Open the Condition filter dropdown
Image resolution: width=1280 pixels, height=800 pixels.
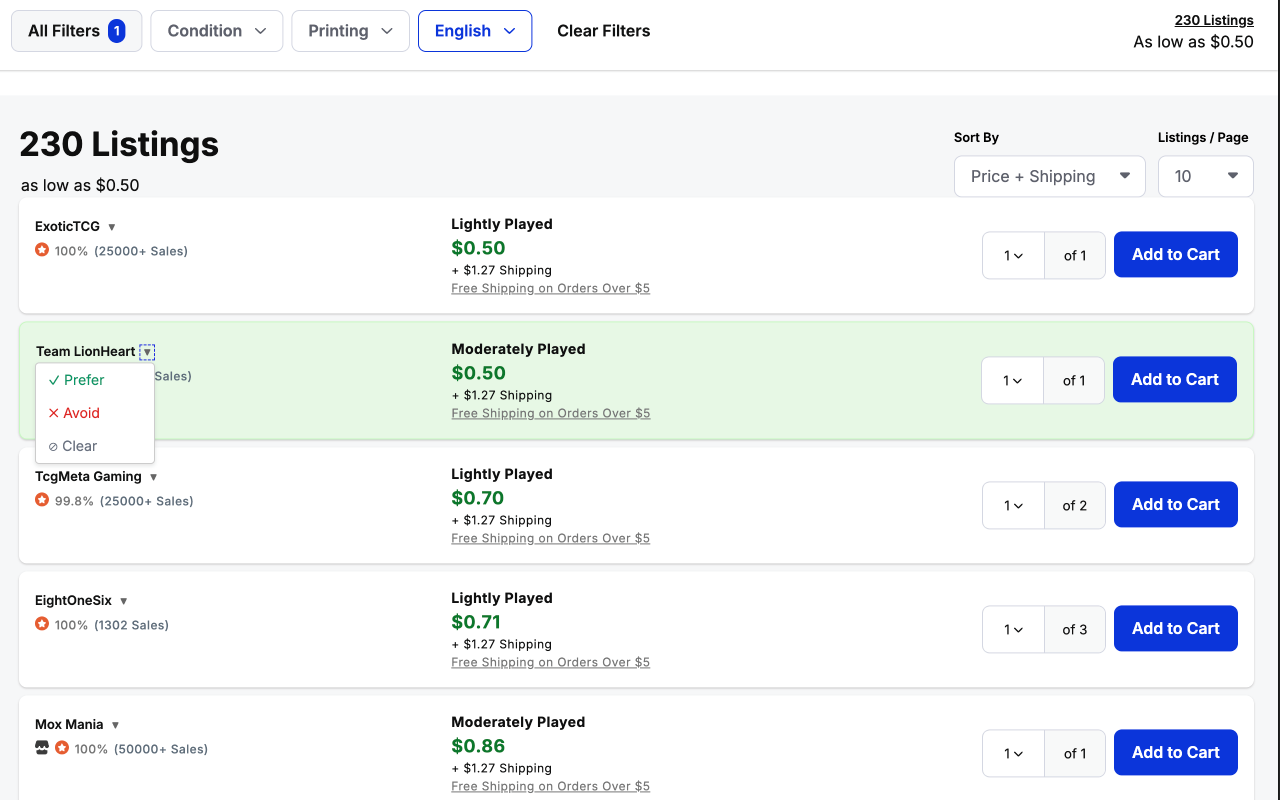pos(217,31)
